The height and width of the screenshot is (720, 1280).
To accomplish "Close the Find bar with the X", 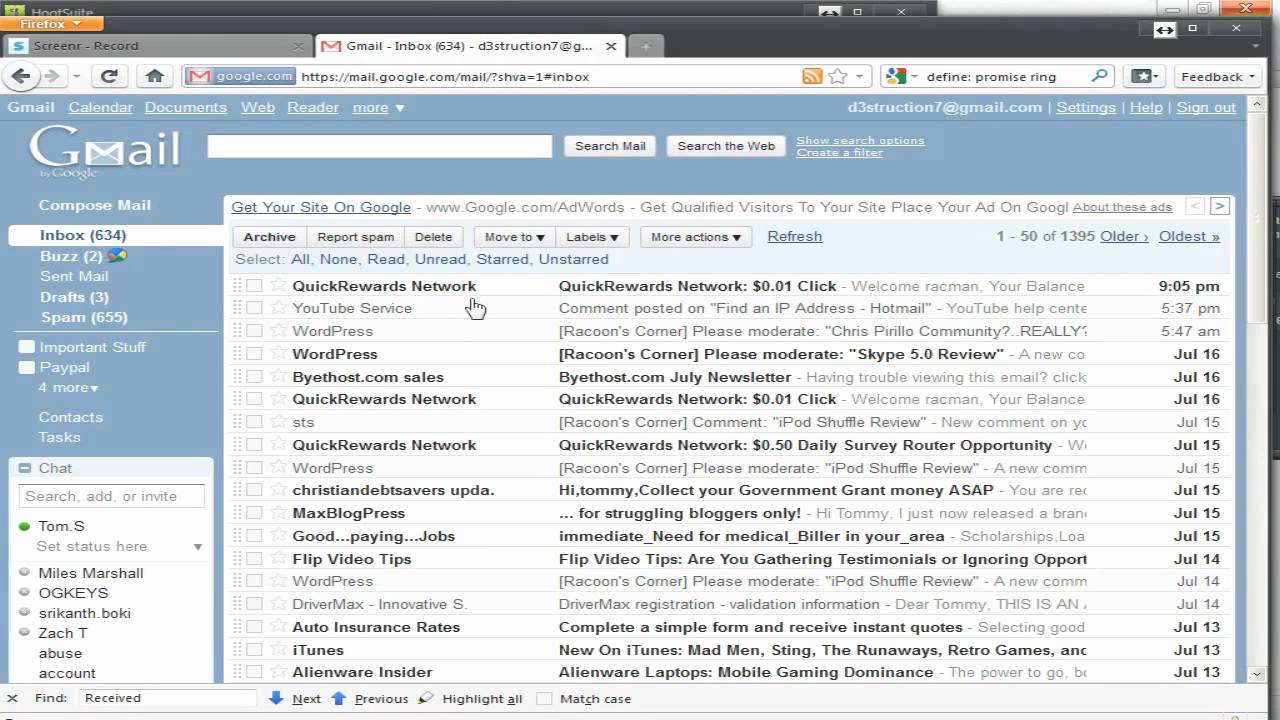I will (12, 698).
